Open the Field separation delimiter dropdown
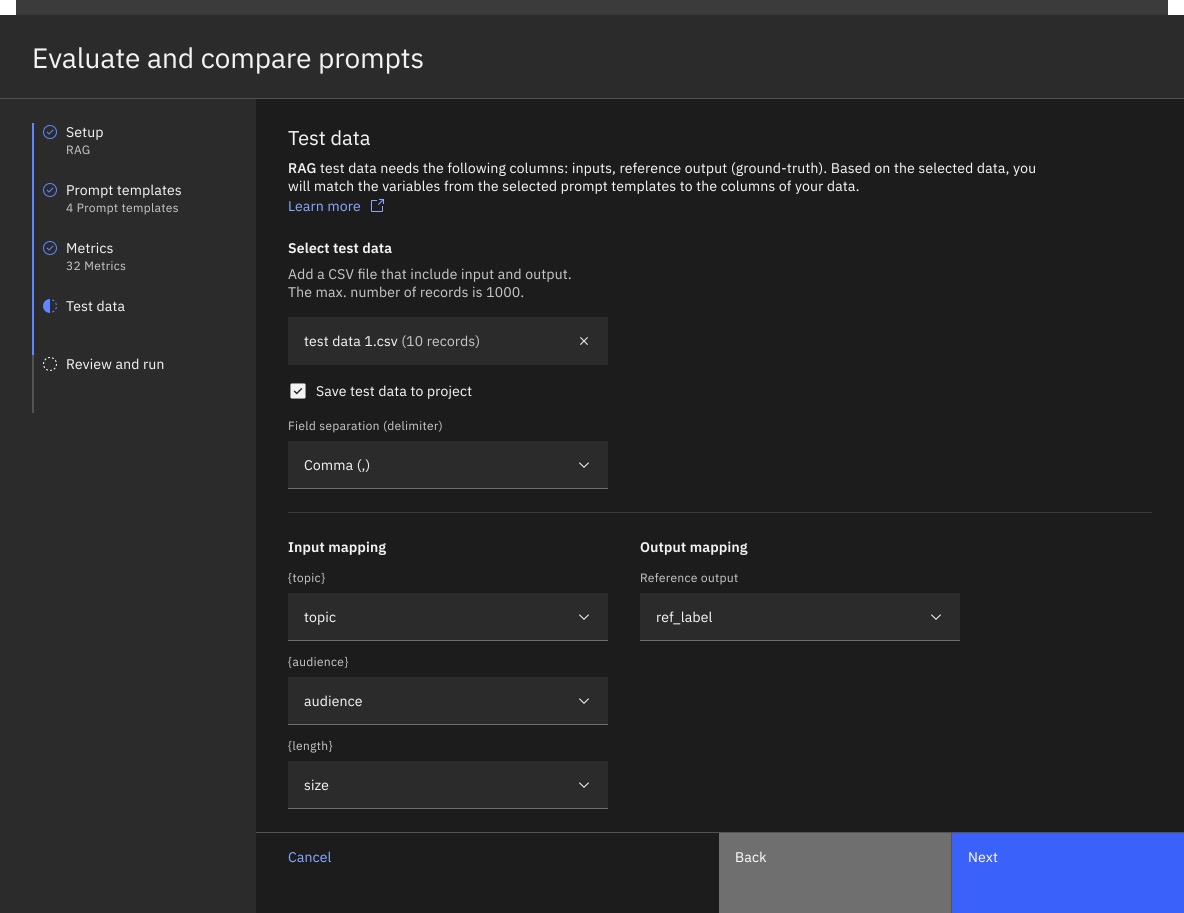 448,465
